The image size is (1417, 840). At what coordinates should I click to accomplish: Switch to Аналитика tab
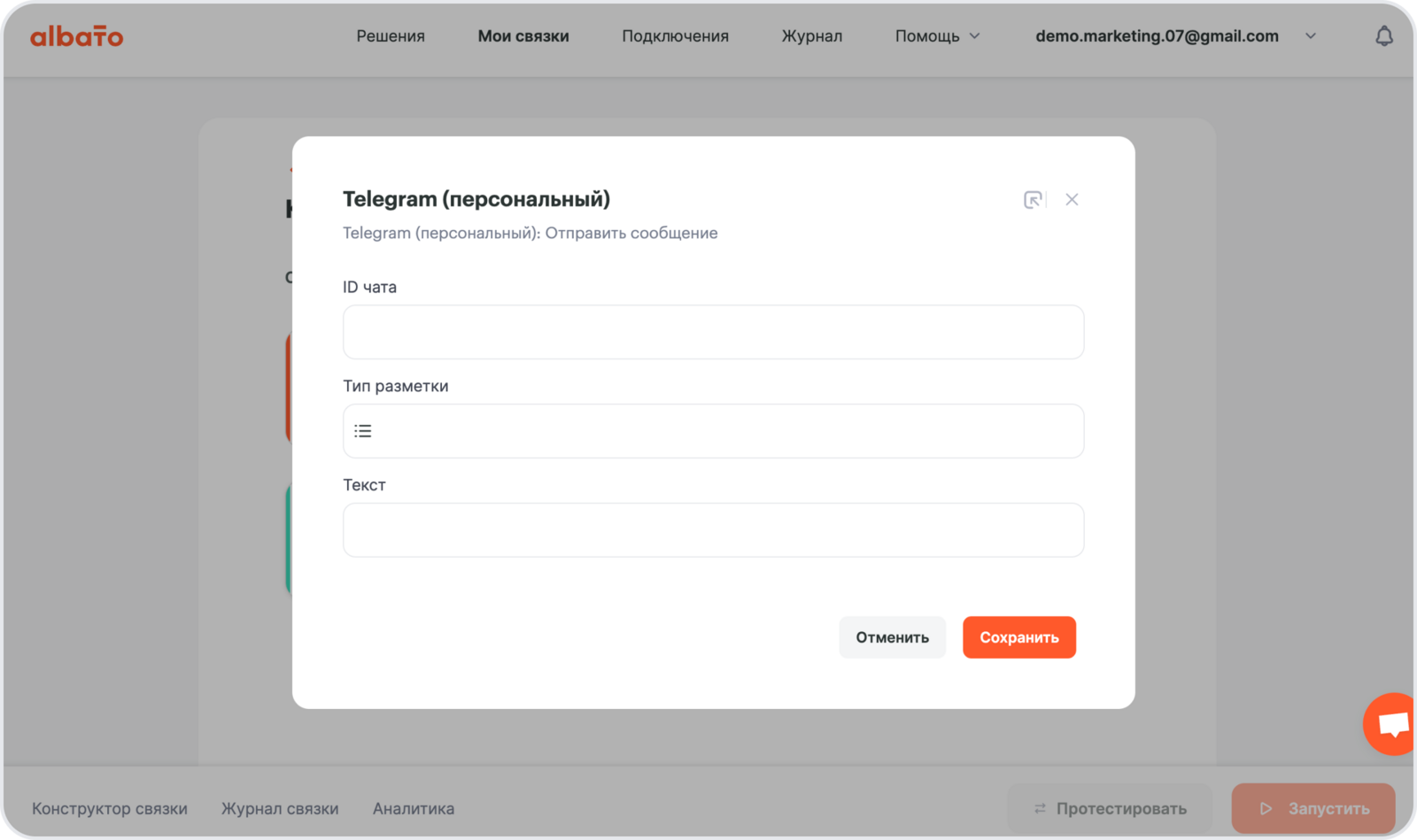414,808
